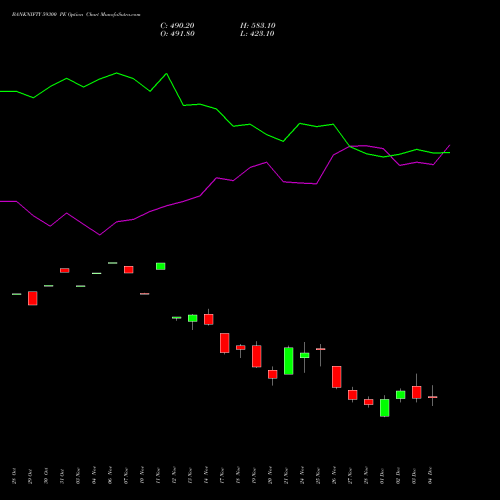Click the 06 Nov date label
Image resolution: width=500 pixels, height=500 pixels.
coord(110,475)
